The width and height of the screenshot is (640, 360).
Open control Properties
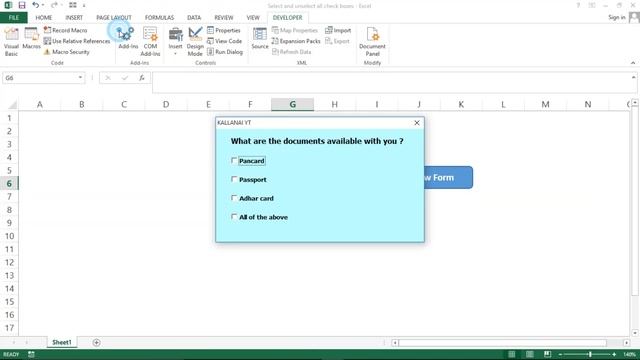coord(224,30)
